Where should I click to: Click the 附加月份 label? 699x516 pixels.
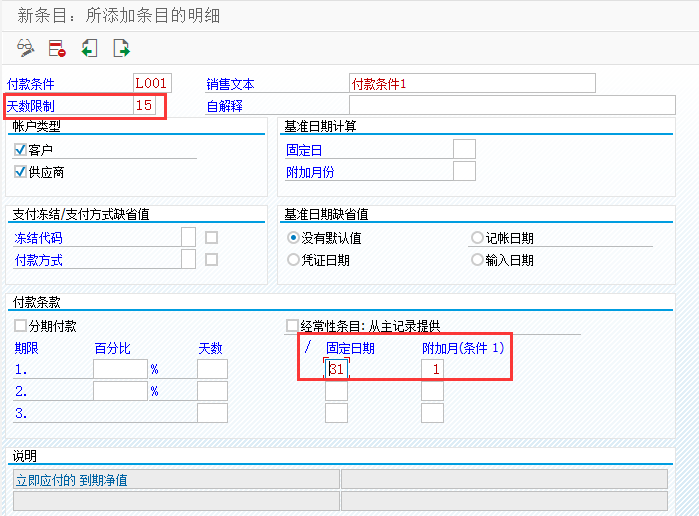(310, 172)
